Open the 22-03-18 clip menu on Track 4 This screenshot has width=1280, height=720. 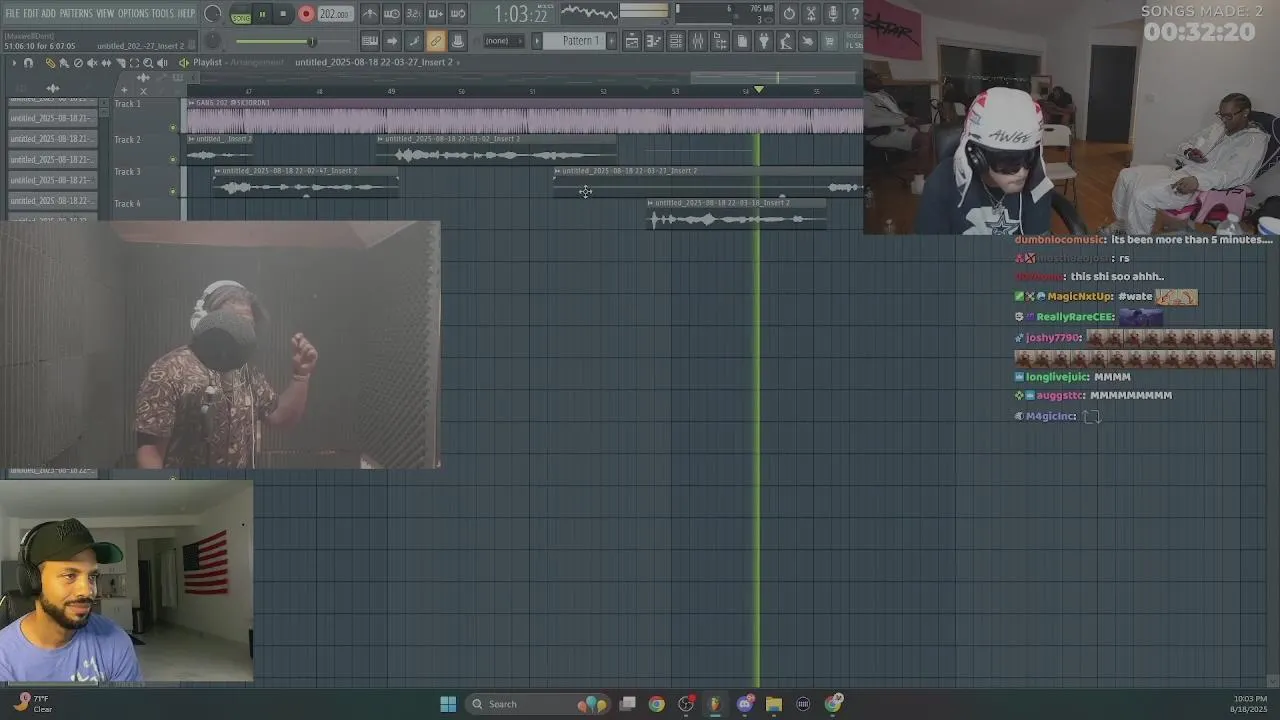651,203
